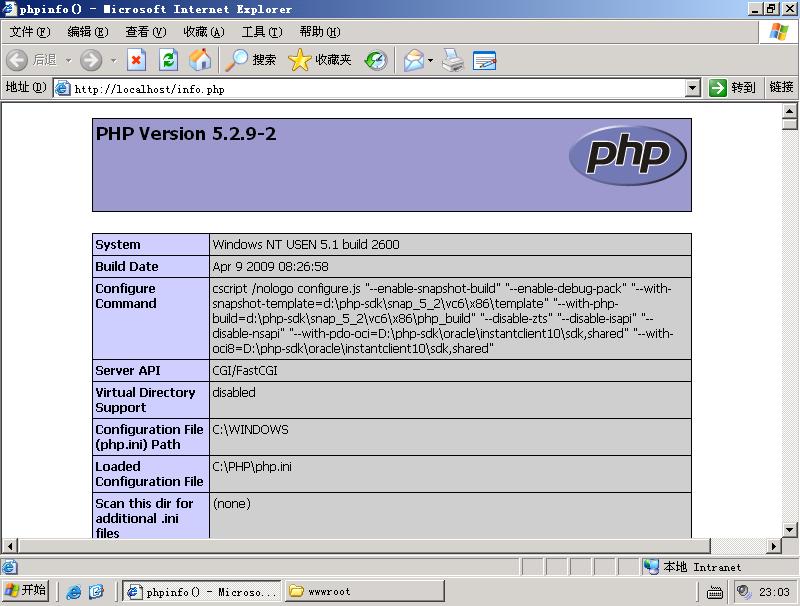Screen dimensions: 800x606
Task: Click the horizontal scrollbar left arrow
Action: [10, 546]
